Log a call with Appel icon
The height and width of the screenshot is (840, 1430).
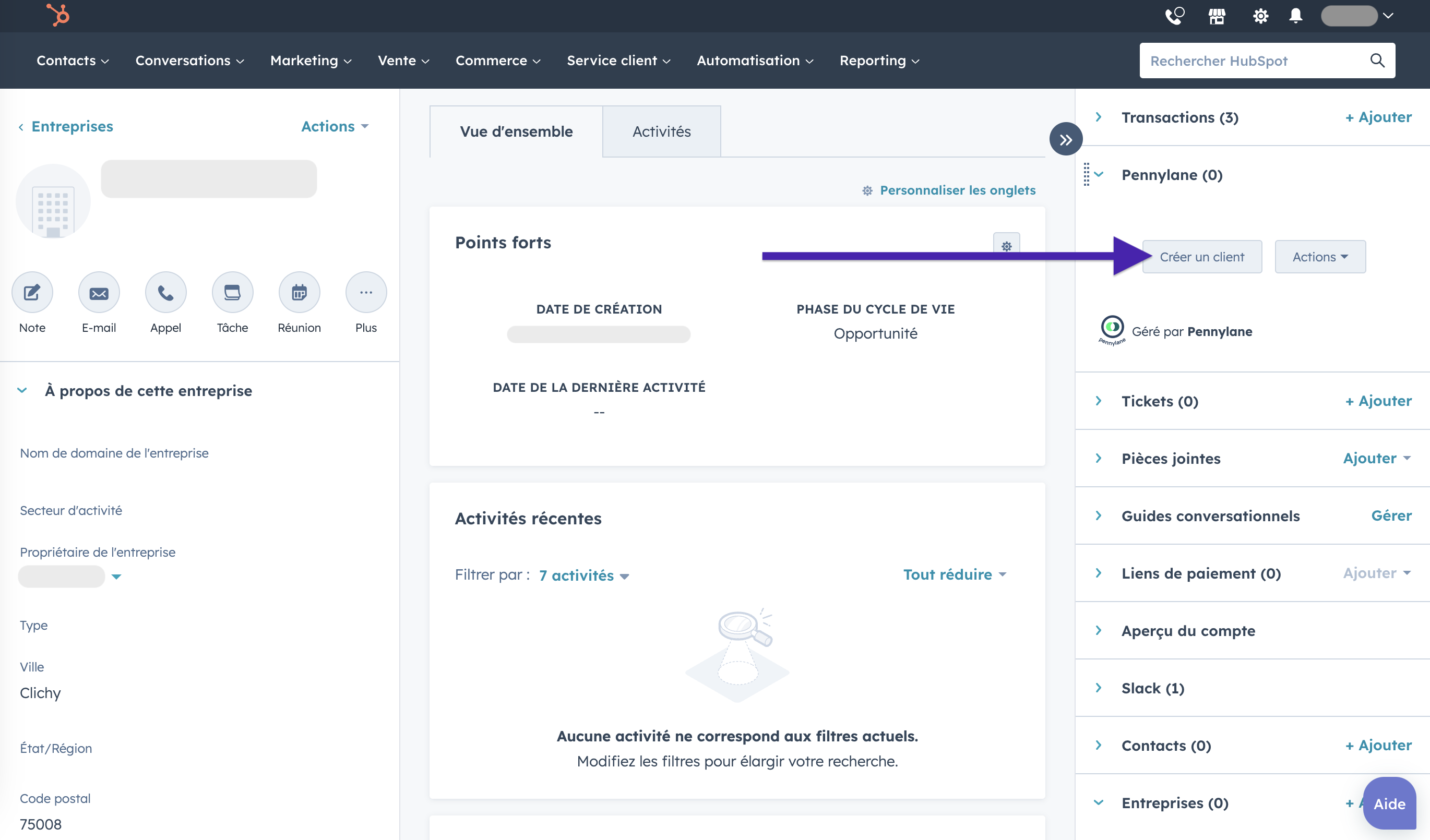tap(165, 293)
